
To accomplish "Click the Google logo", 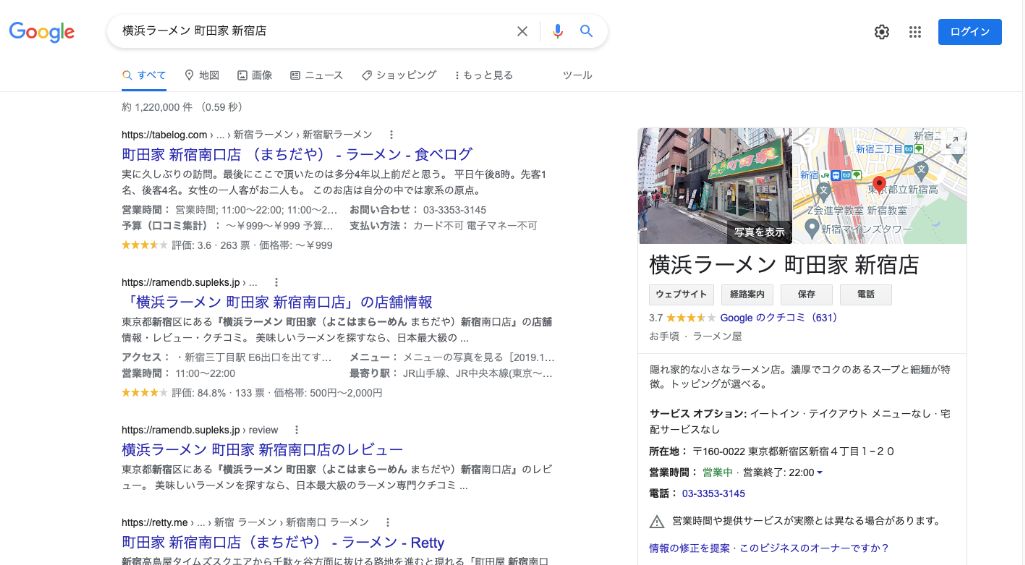I will 42,31.
